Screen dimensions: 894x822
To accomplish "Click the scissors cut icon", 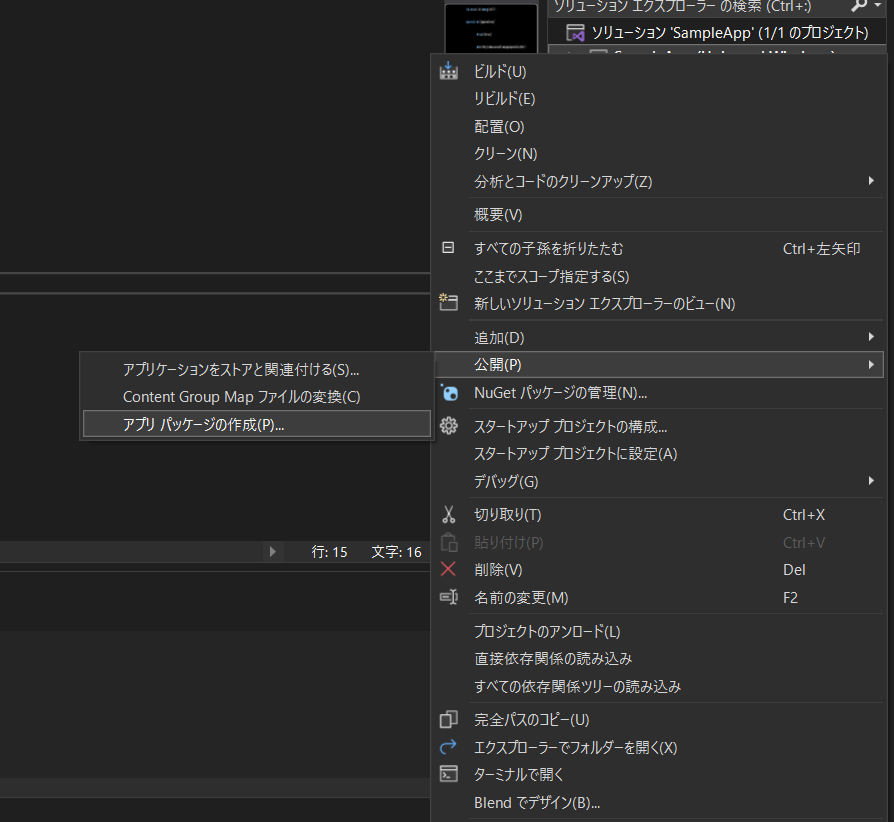I will pyautogui.click(x=449, y=515).
